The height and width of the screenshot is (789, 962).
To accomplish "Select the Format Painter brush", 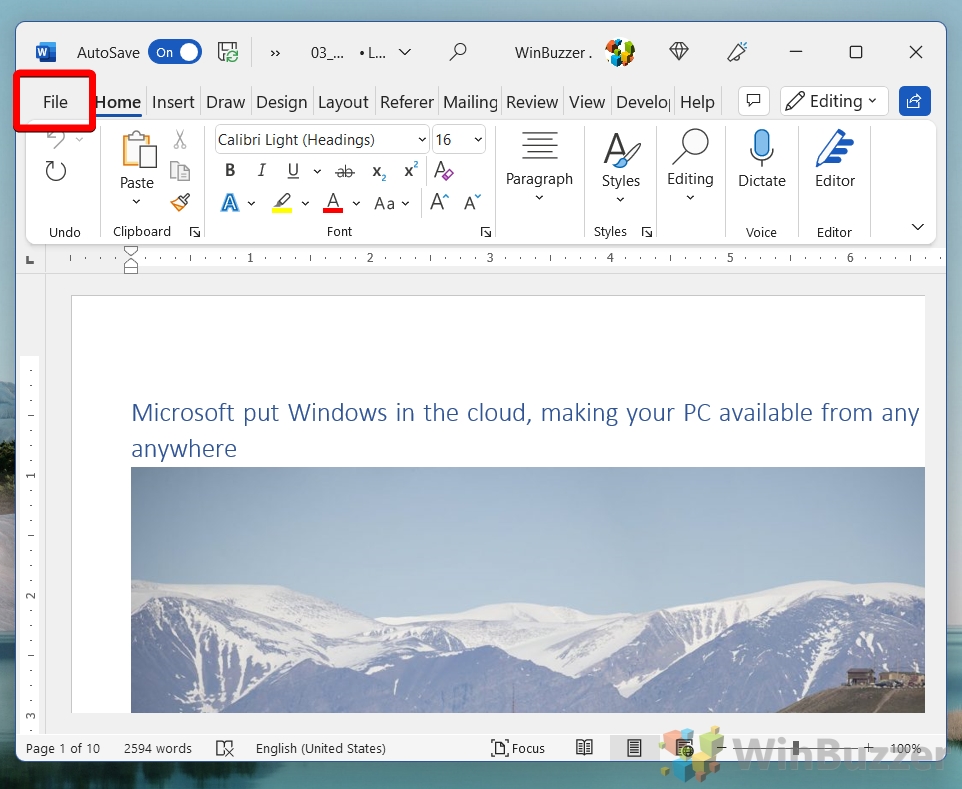I will tap(180, 202).
